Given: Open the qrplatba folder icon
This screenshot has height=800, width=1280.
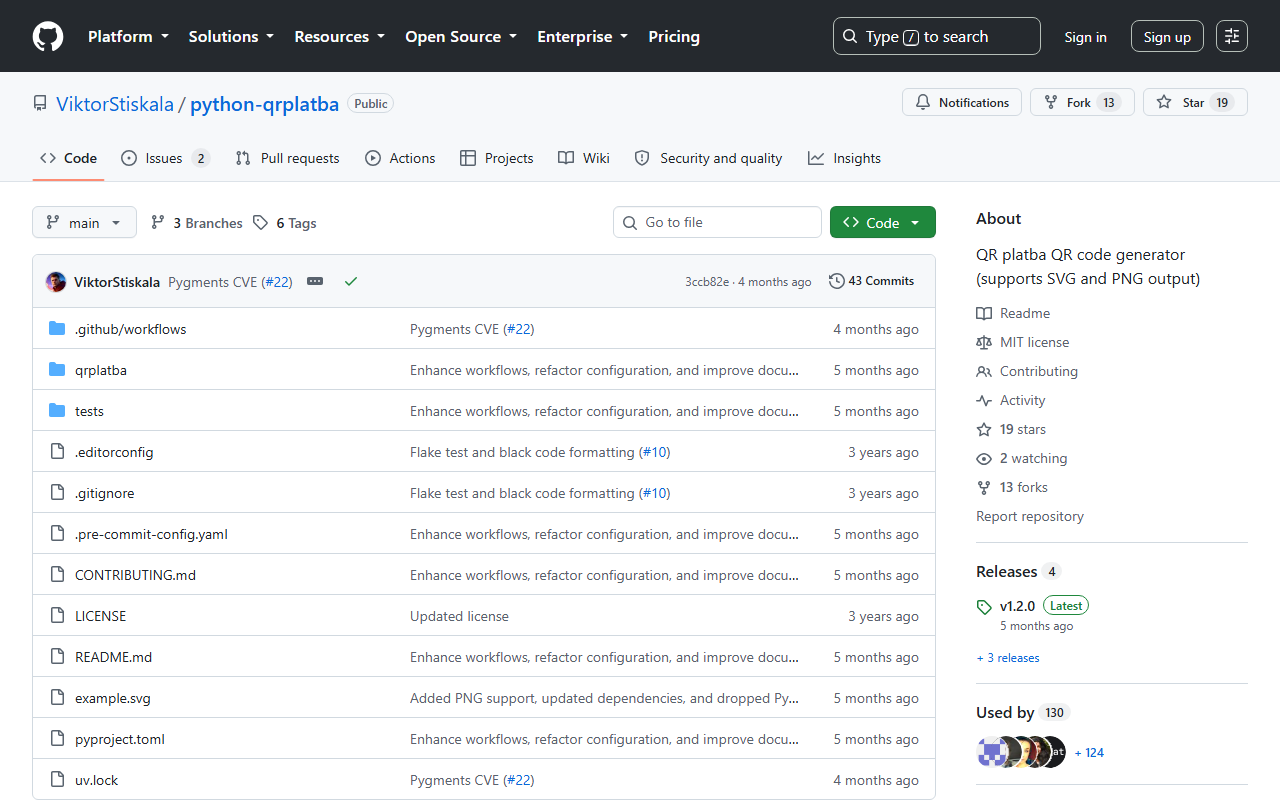Looking at the screenshot, I should click(x=57, y=370).
